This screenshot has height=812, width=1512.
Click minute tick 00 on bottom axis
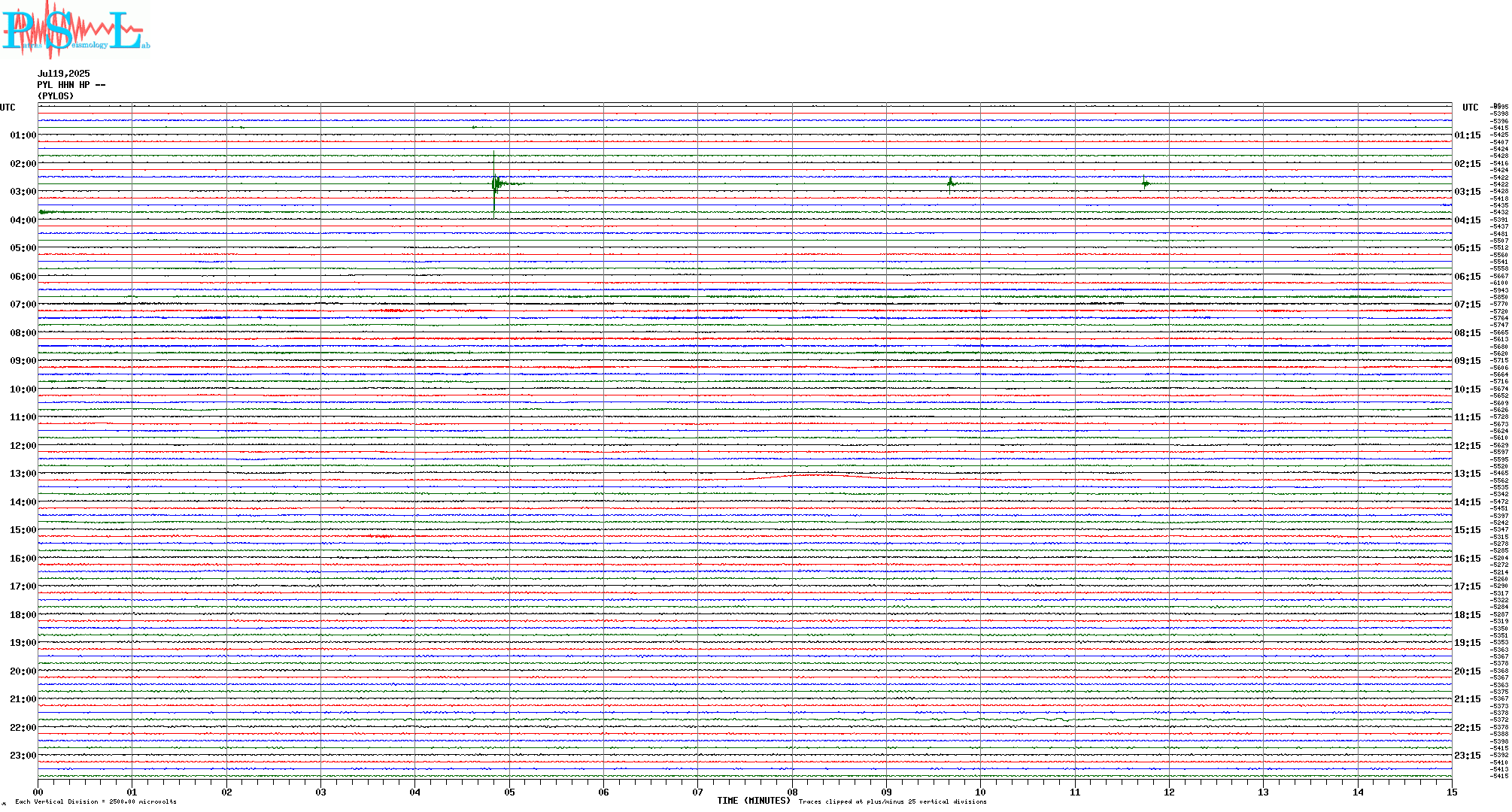(x=38, y=792)
